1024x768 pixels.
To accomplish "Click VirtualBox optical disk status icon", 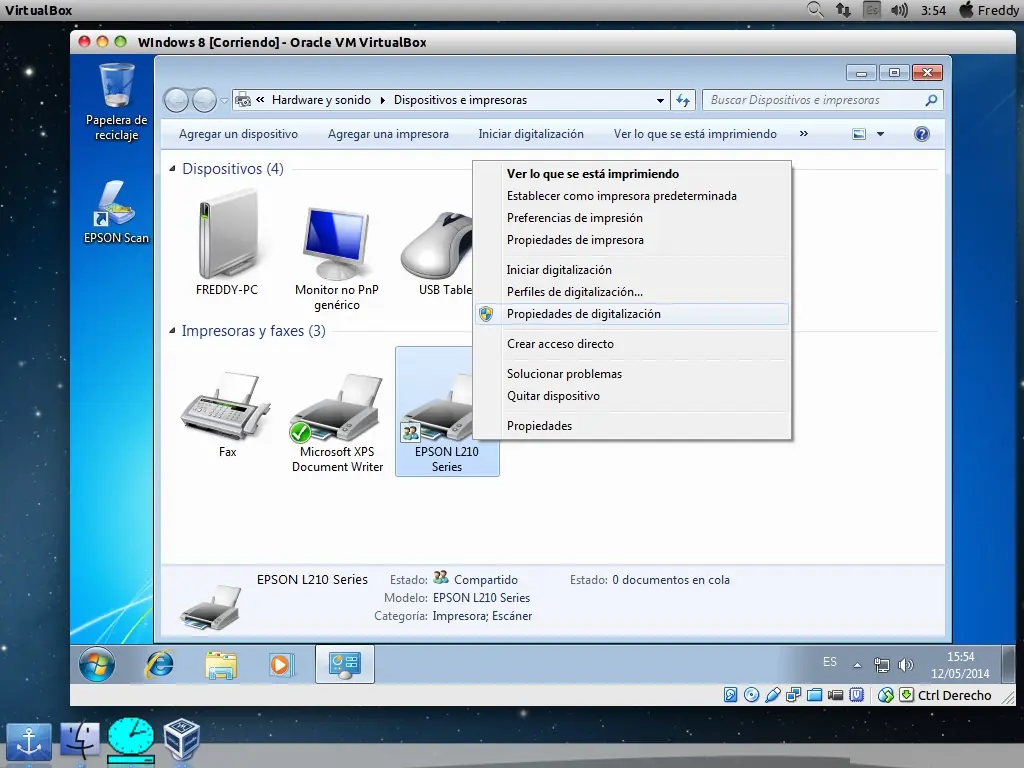I will [x=752, y=695].
